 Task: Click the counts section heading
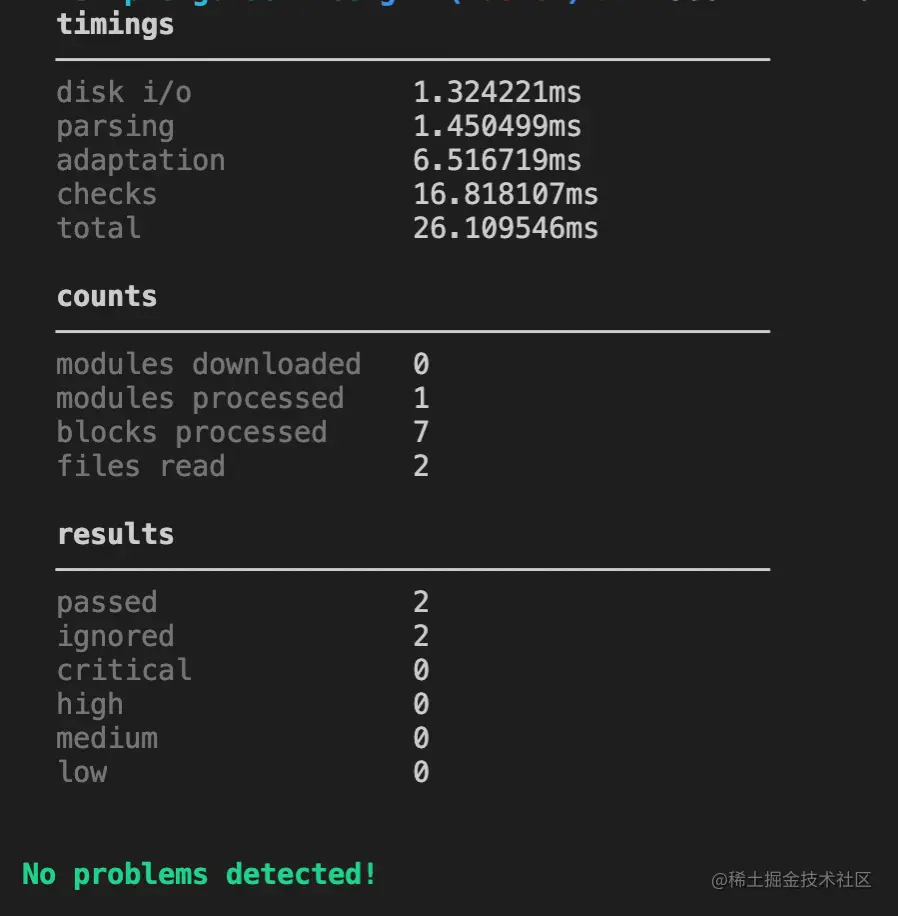click(107, 296)
